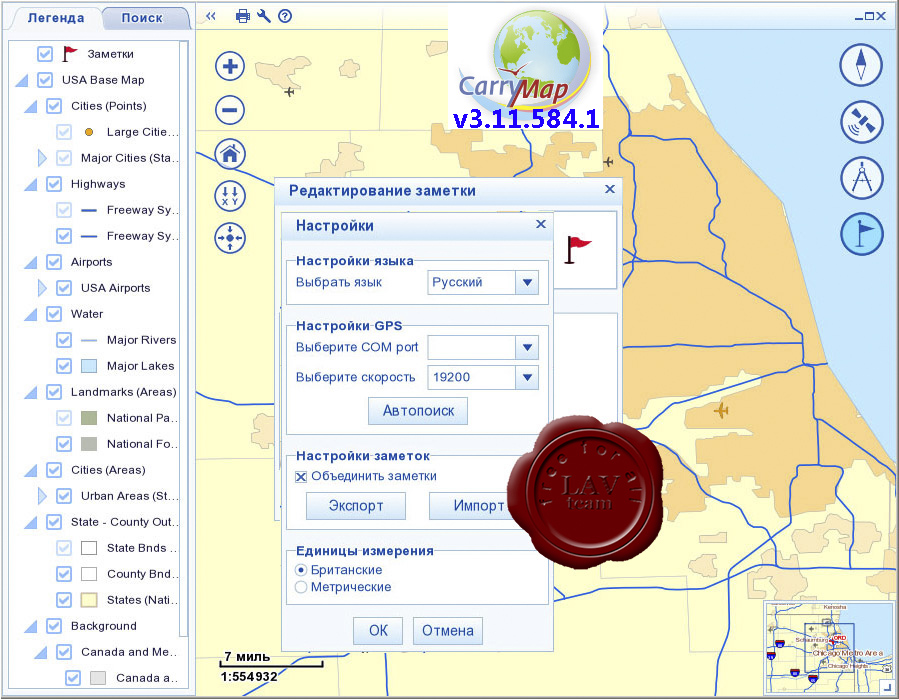Click the zoom out minus icon
The height and width of the screenshot is (700, 899).
230,110
